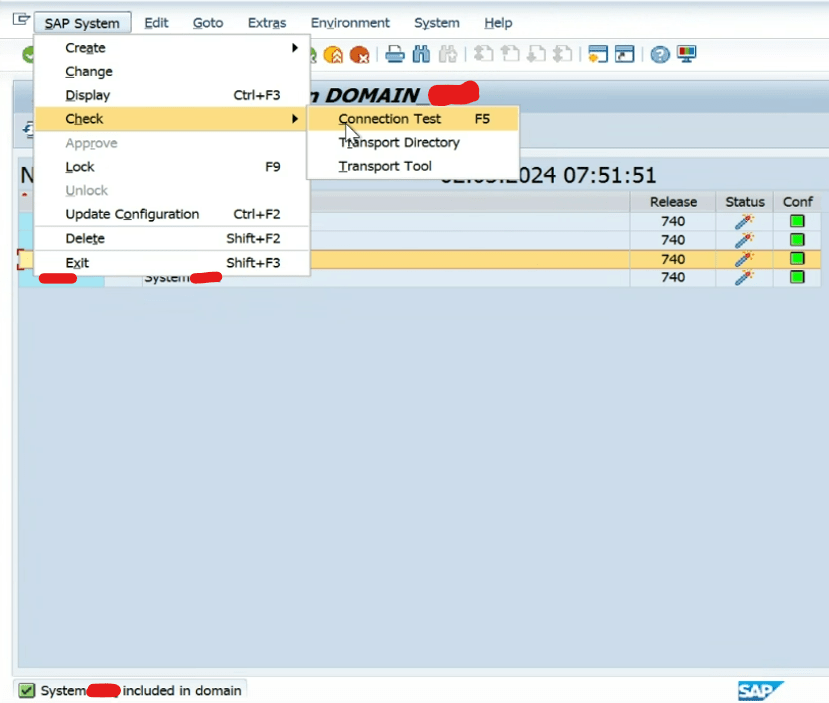829x703 pixels.
Task: Click the Last Page icon
Action: (x=563, y=54)
